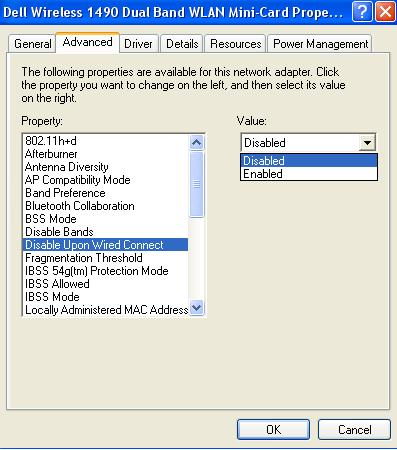Image resolution: width=397 pixels, height=450 pixels.
Task: Choose Disabled in the Value dropdown list
Action: coord(309,161)
